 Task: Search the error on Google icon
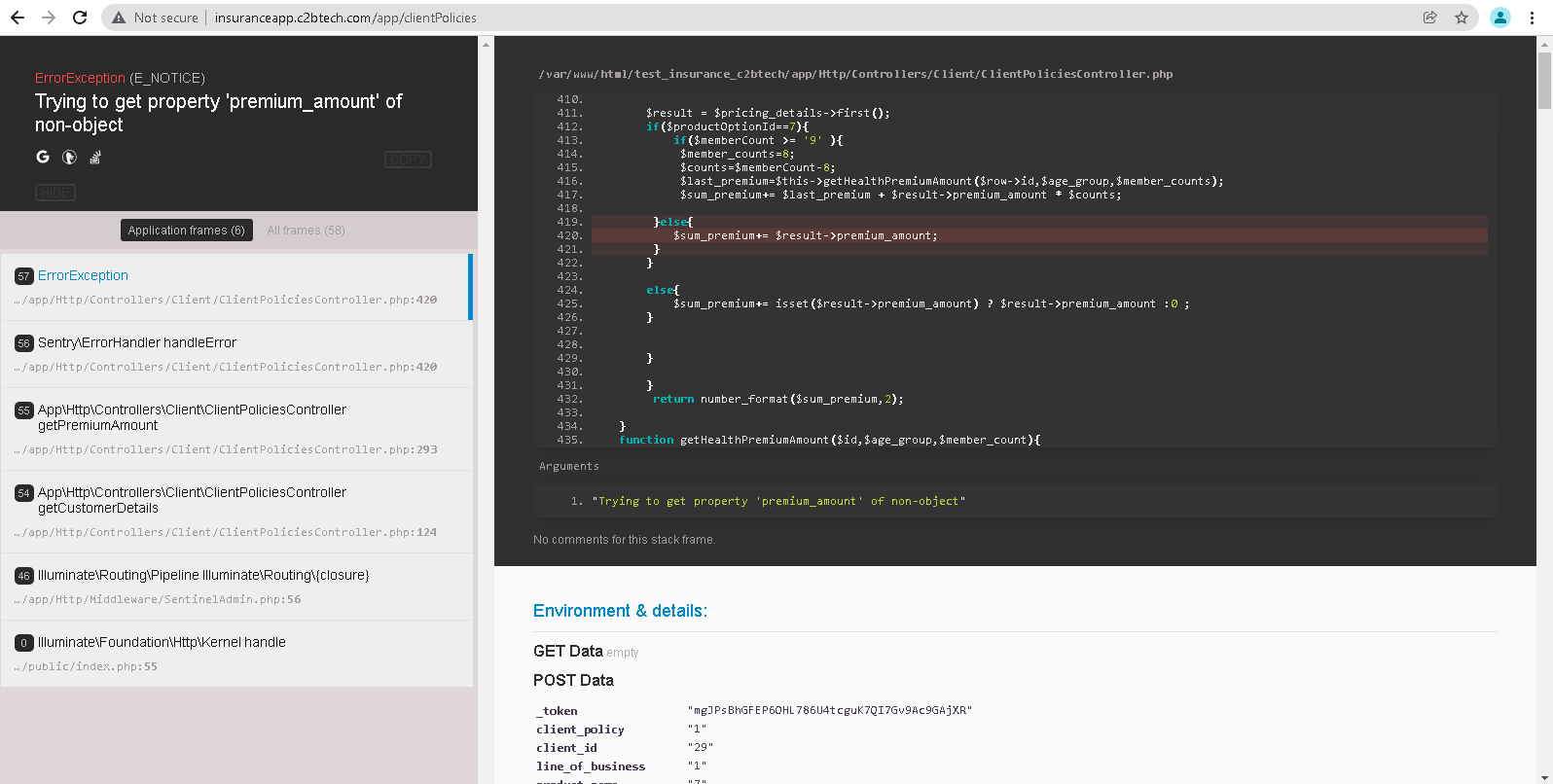[43, 157]
